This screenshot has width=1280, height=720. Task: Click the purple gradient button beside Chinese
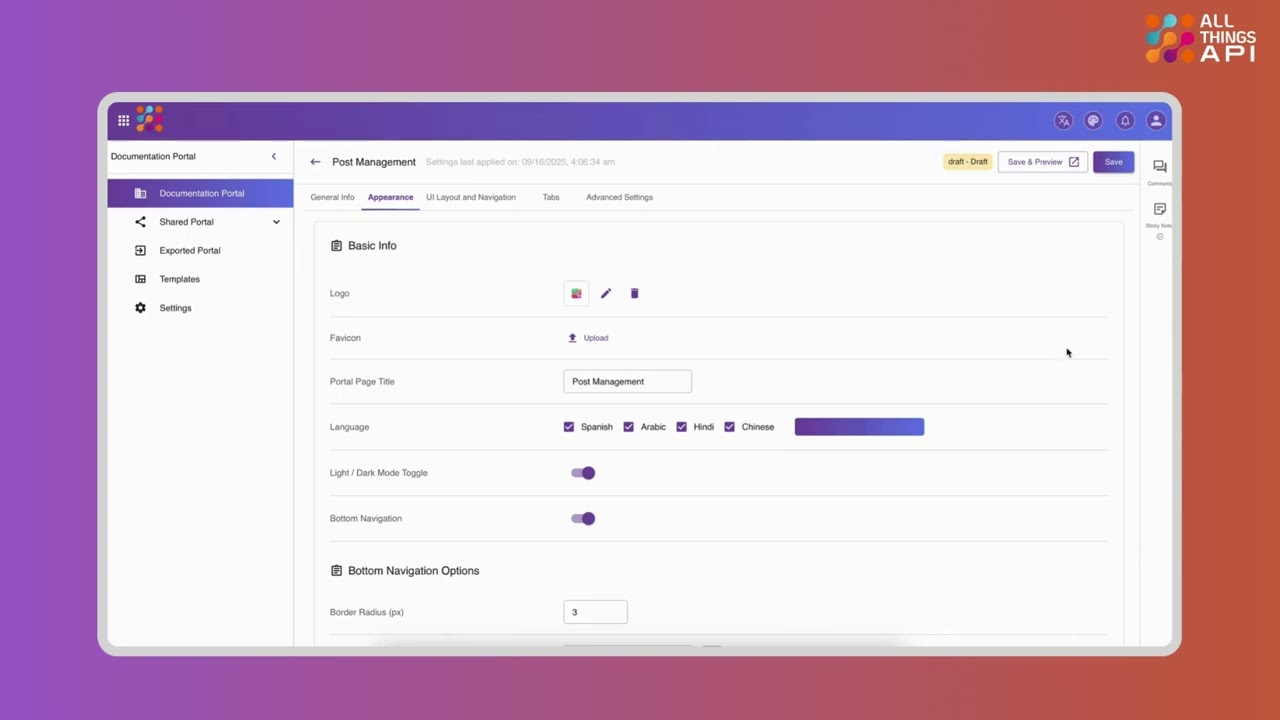(x=859, y=427)
